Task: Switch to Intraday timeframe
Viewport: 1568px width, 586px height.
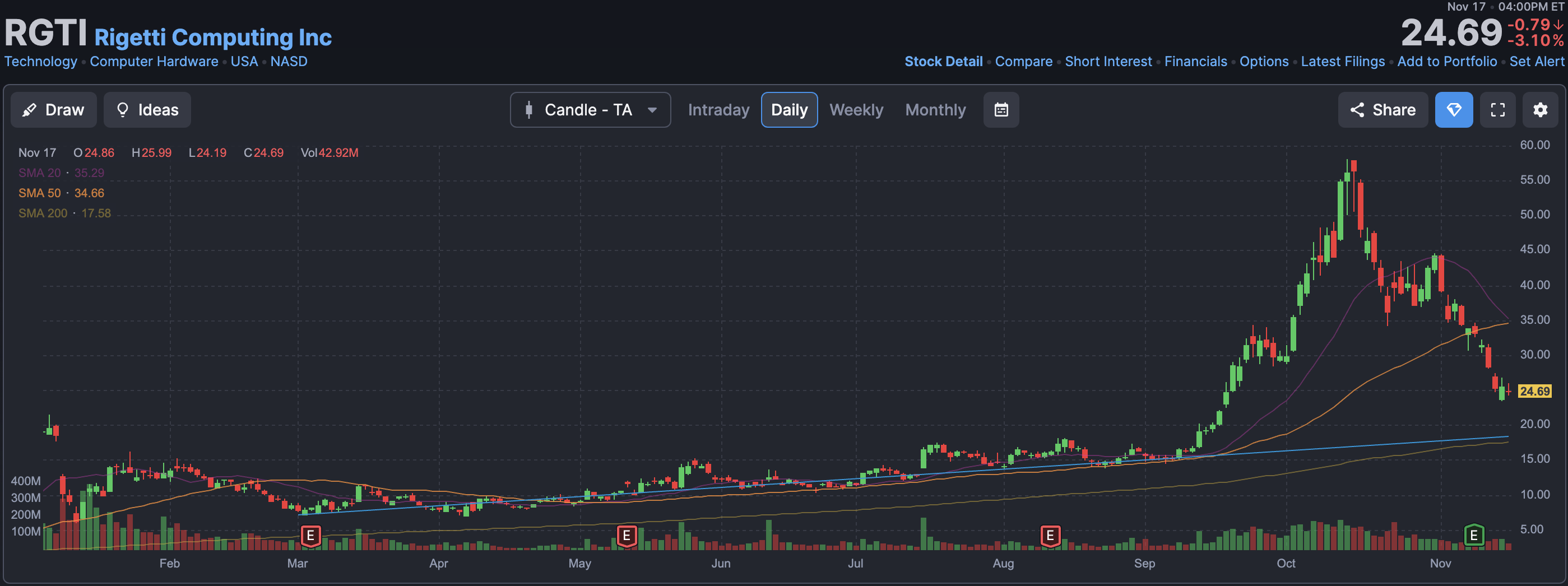Action: 718,110
